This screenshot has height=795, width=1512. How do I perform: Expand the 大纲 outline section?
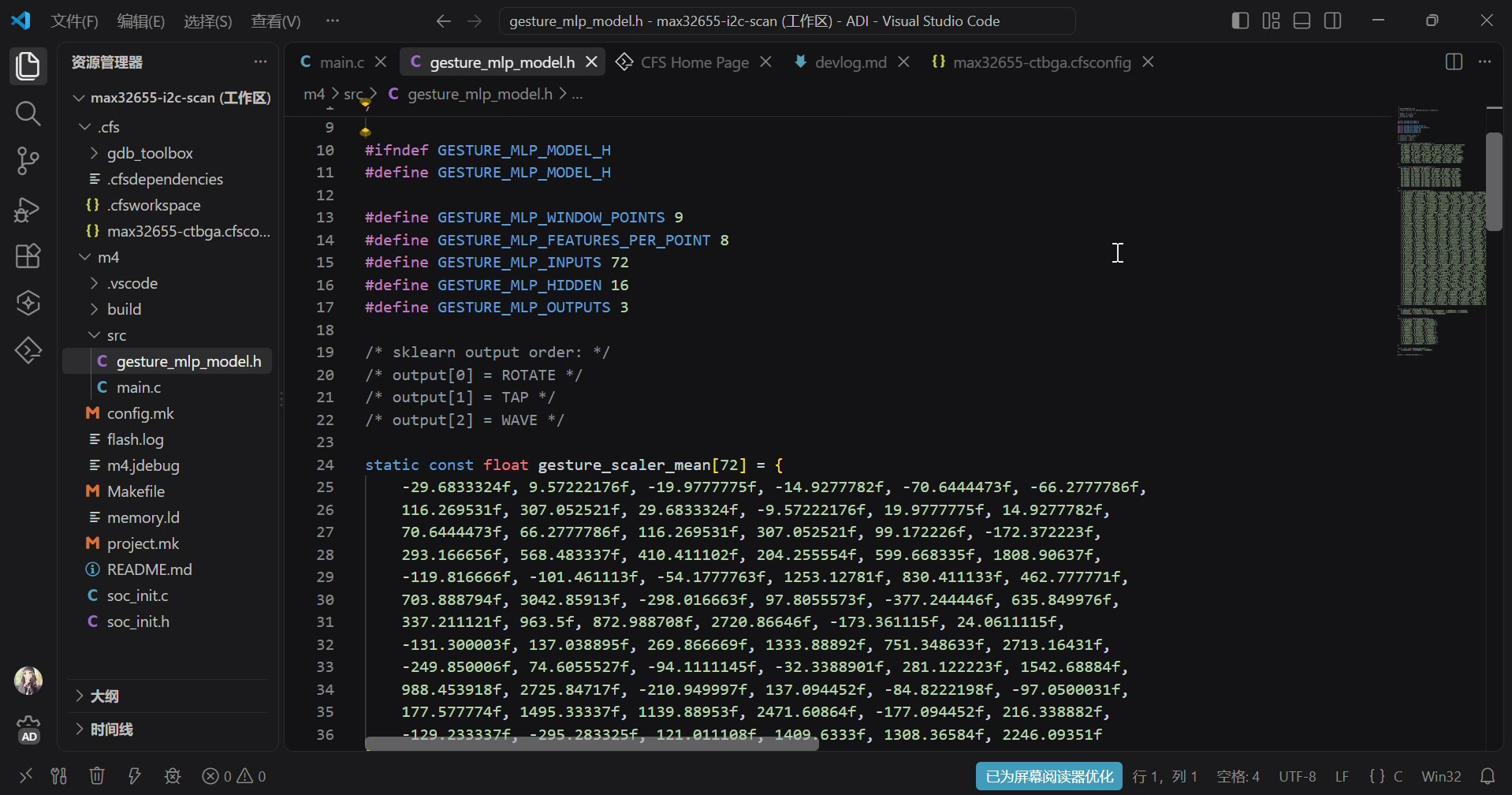pyautogui.click(x=167, y=696)
